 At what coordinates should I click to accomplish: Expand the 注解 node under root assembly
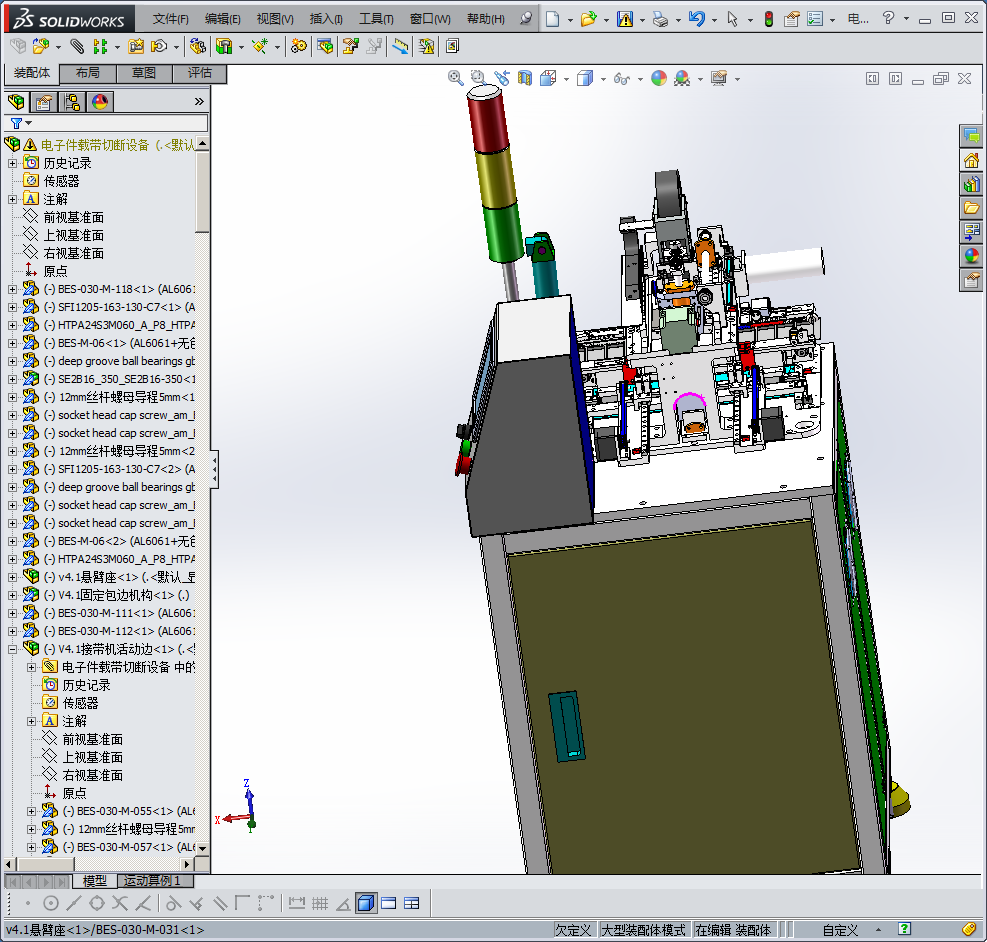click(x=12, y=199)
